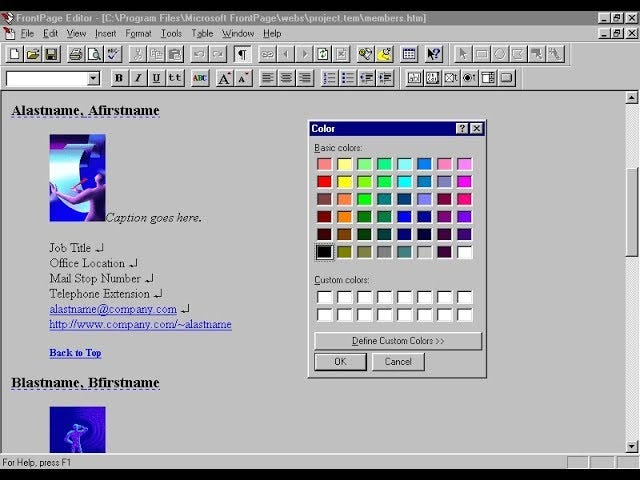Open the Tools menu

pyautogui.click(x=171, y=33)
